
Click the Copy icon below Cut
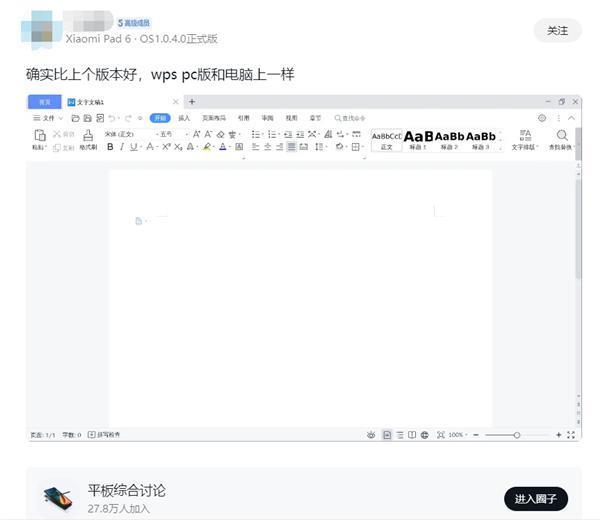(57, 148)
